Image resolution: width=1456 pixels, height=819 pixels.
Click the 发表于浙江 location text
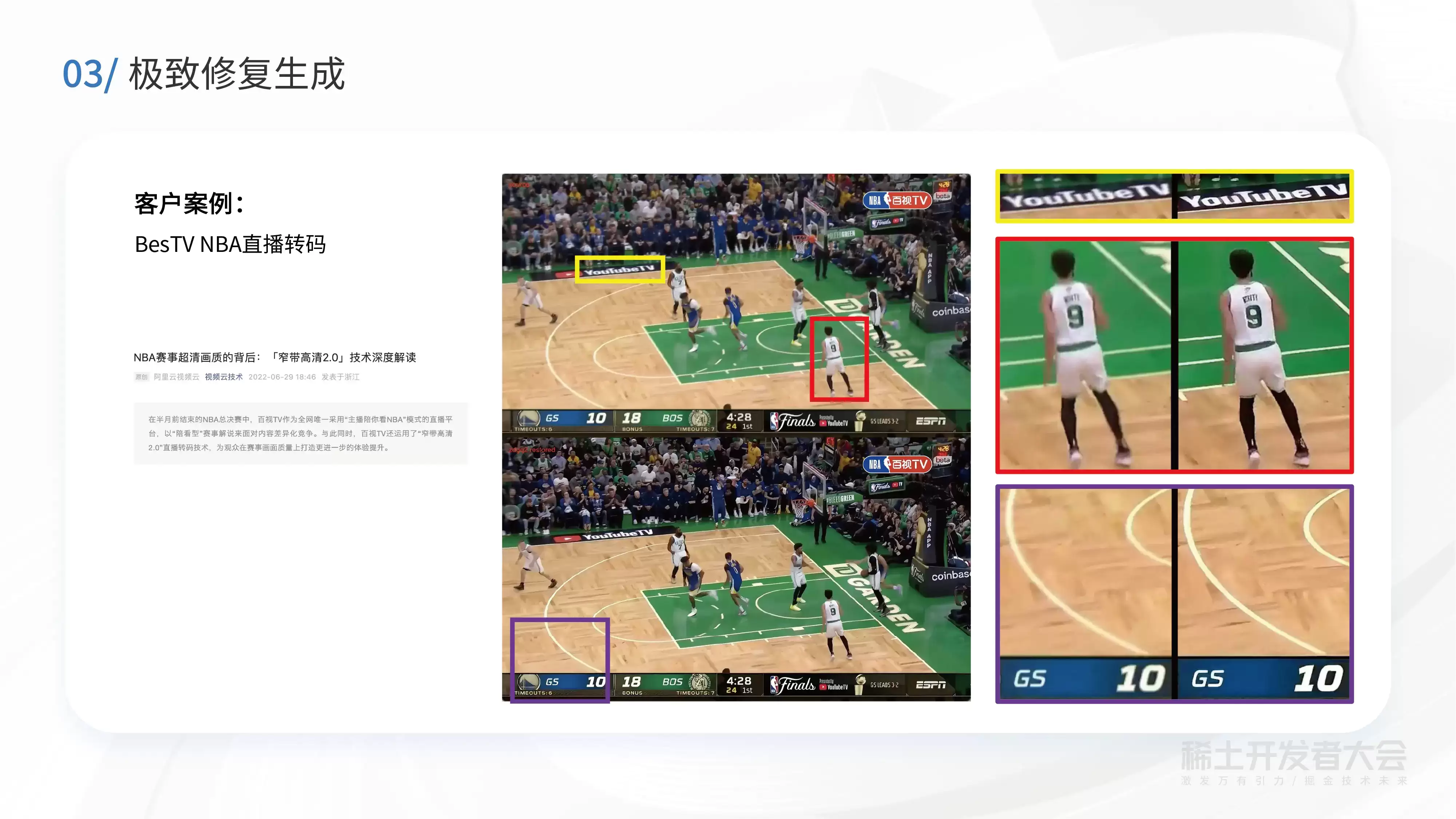tap(340, 377)
